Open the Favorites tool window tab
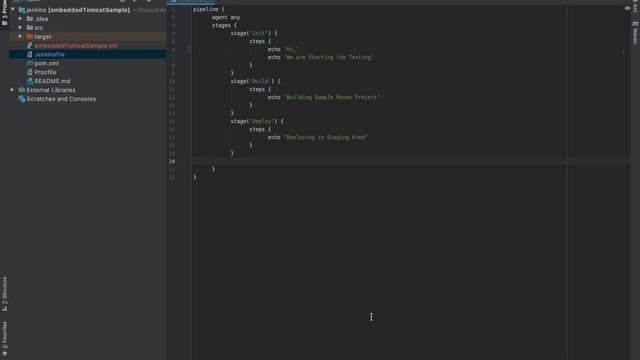Image resolution: width=640 pixels, height=360 pixels. point(4,338)
